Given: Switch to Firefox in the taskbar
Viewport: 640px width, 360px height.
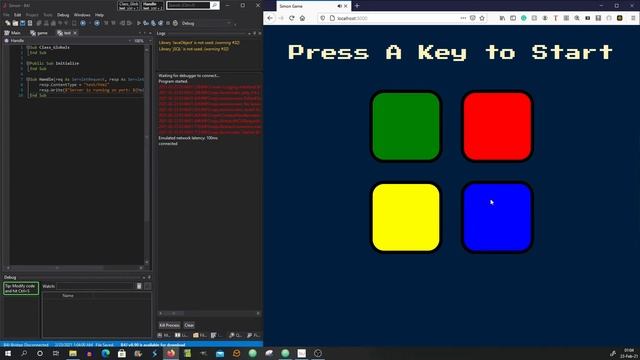Looking at the screenshot, I should (171, 353).
